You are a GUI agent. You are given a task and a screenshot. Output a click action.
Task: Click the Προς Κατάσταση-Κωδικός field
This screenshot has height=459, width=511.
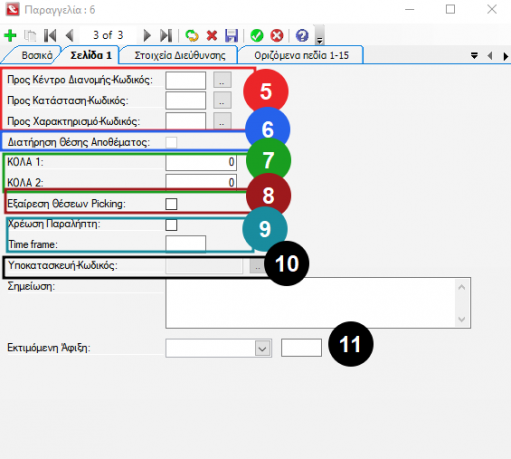coord(186,100)
